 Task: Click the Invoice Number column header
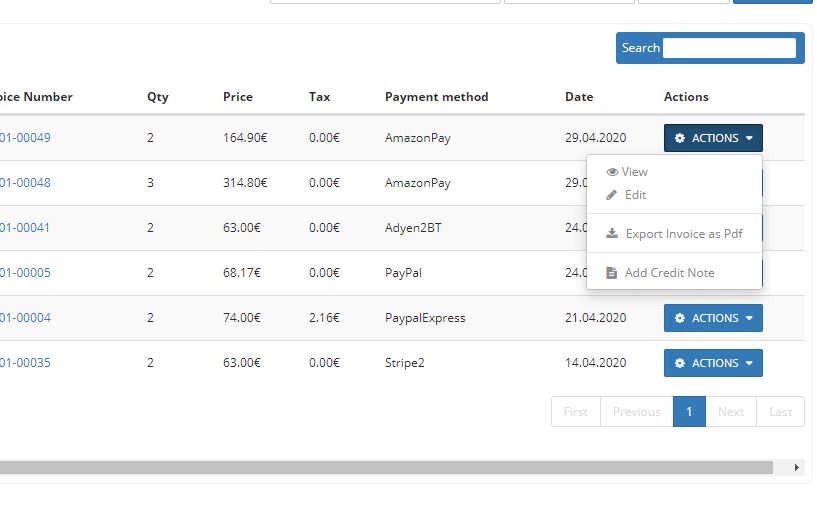tap(36, 97)
